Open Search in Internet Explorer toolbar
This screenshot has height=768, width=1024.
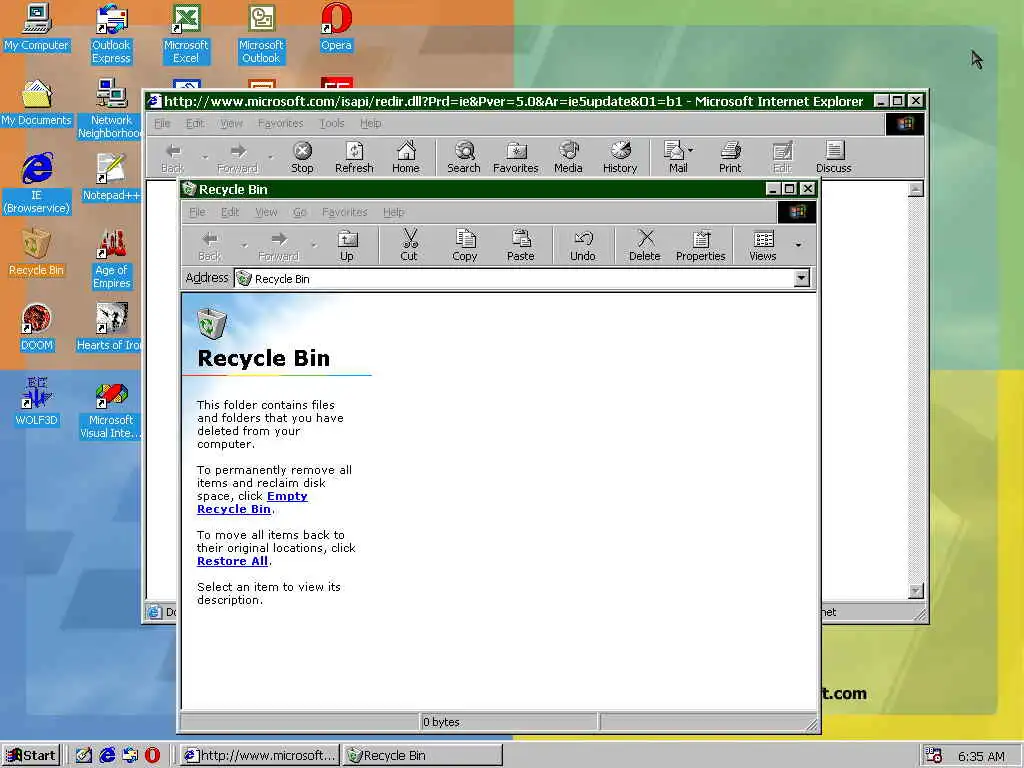(464, 157)
